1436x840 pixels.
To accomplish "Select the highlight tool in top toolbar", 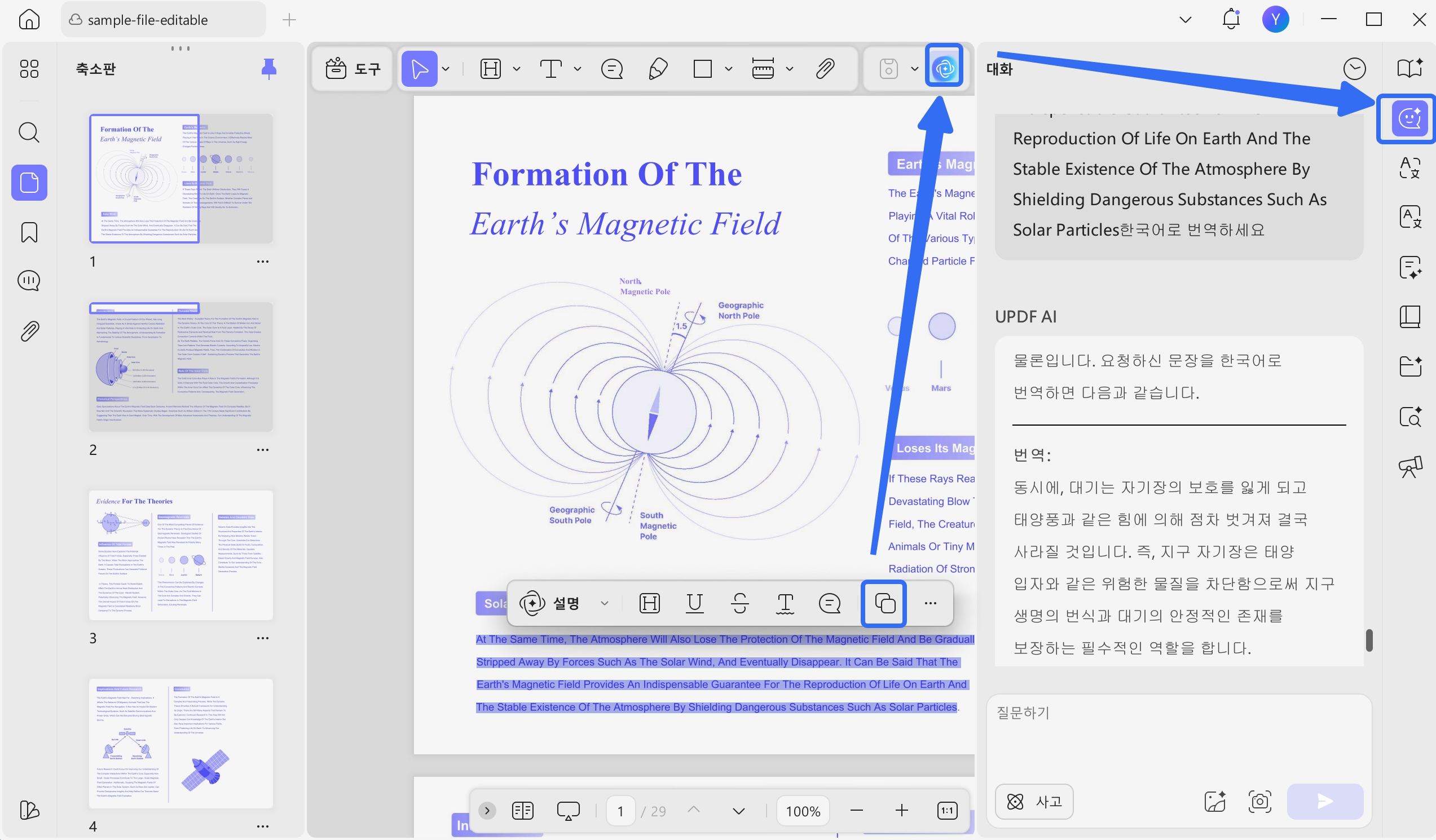I will point(491,69).
